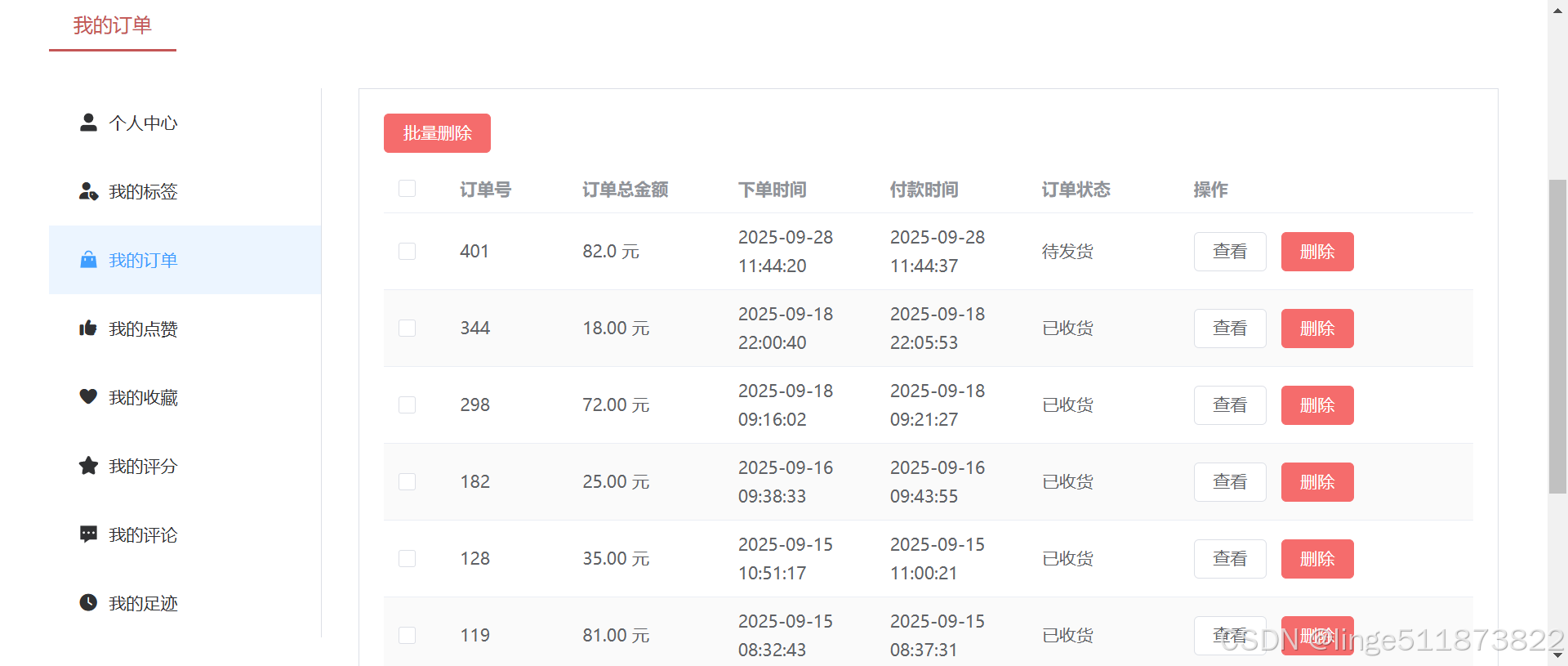This screenshot has height=666, width=1568.
Task: Click the 订单号 column header
Action: click(485, 190)
